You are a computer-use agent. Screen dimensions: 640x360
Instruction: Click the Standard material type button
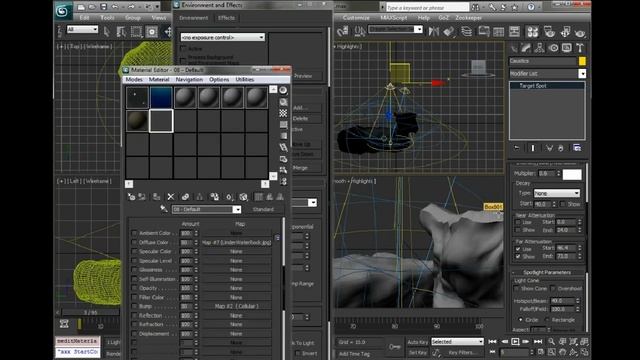point(263,209)
